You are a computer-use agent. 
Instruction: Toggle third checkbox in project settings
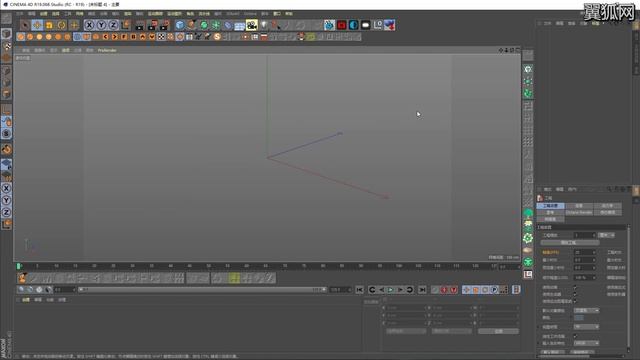click(575, 301)
